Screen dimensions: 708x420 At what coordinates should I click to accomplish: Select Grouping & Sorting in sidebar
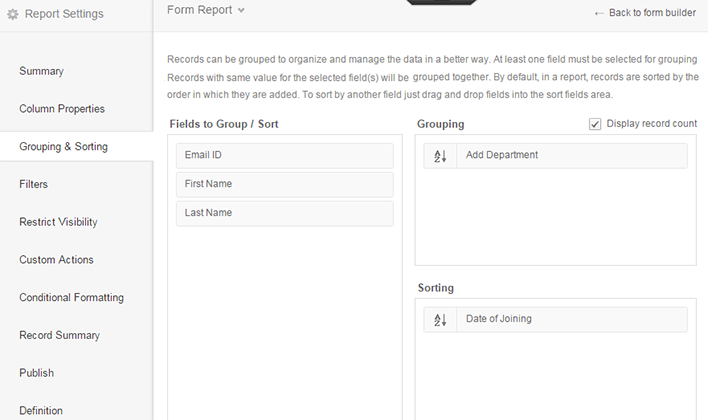[63, 147]
